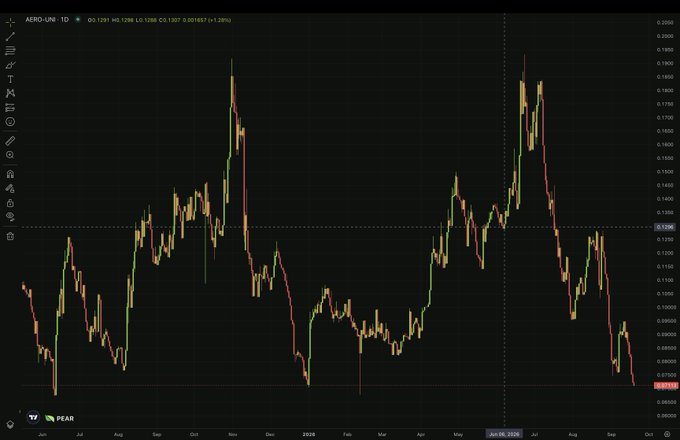Click the red 0.0711 current price label

pyautogui.click(x=666, y=385)
